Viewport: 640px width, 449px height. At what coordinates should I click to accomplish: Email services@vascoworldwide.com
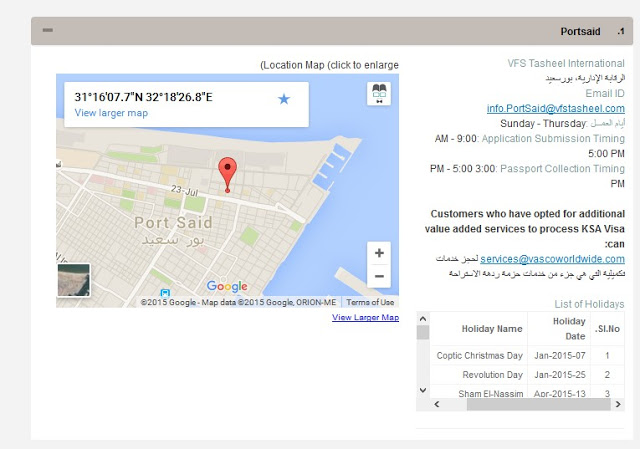[x=552, y=259]
